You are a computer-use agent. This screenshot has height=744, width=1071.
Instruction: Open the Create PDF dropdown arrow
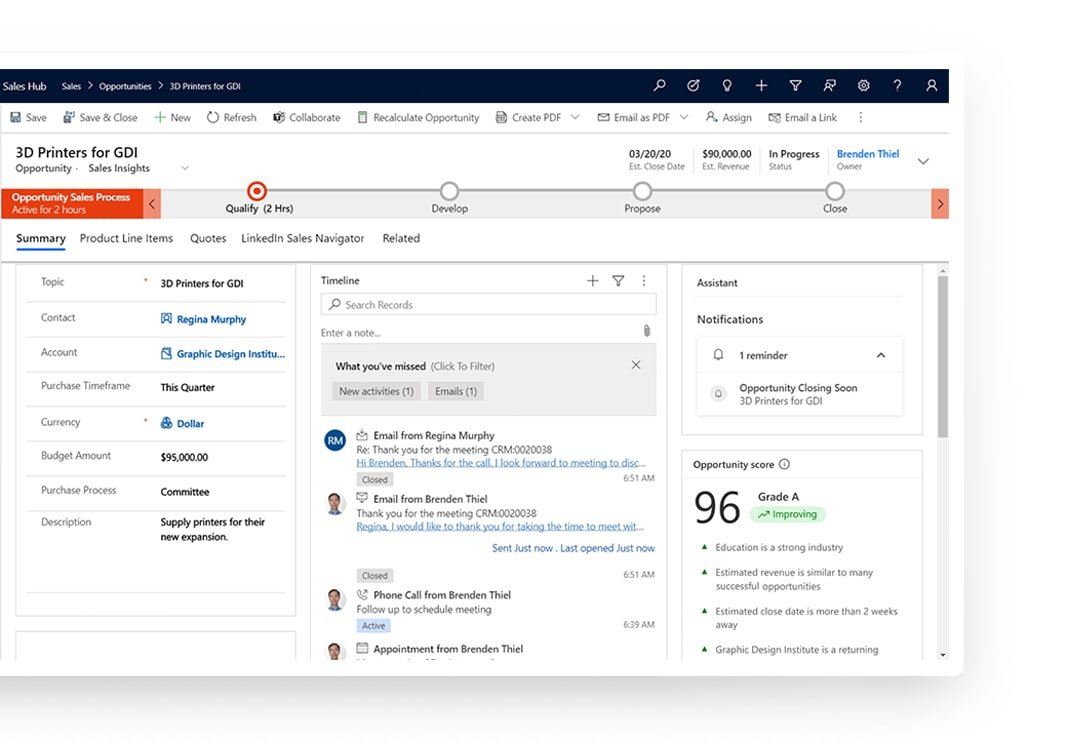tap(575, 117)
